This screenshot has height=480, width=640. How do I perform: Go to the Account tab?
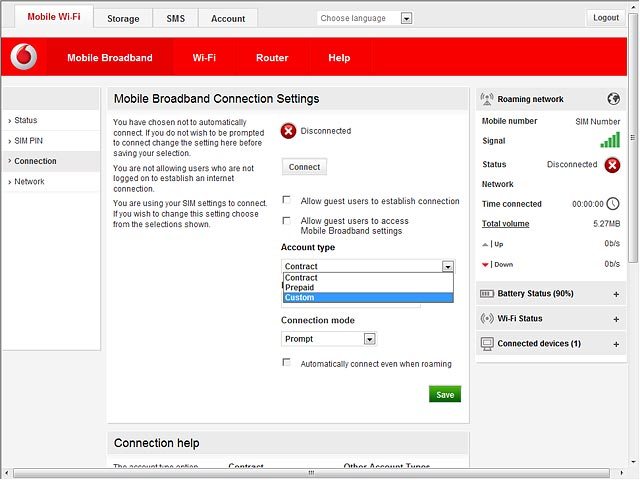[x=228, y=19]
